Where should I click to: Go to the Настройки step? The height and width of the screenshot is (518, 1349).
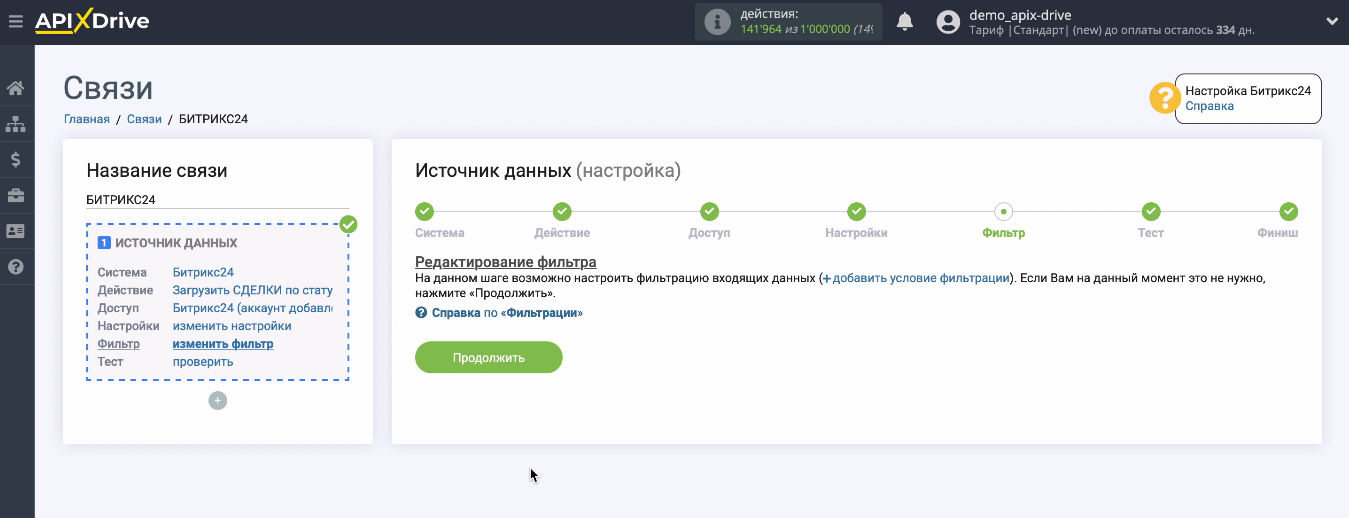[856, 211]
